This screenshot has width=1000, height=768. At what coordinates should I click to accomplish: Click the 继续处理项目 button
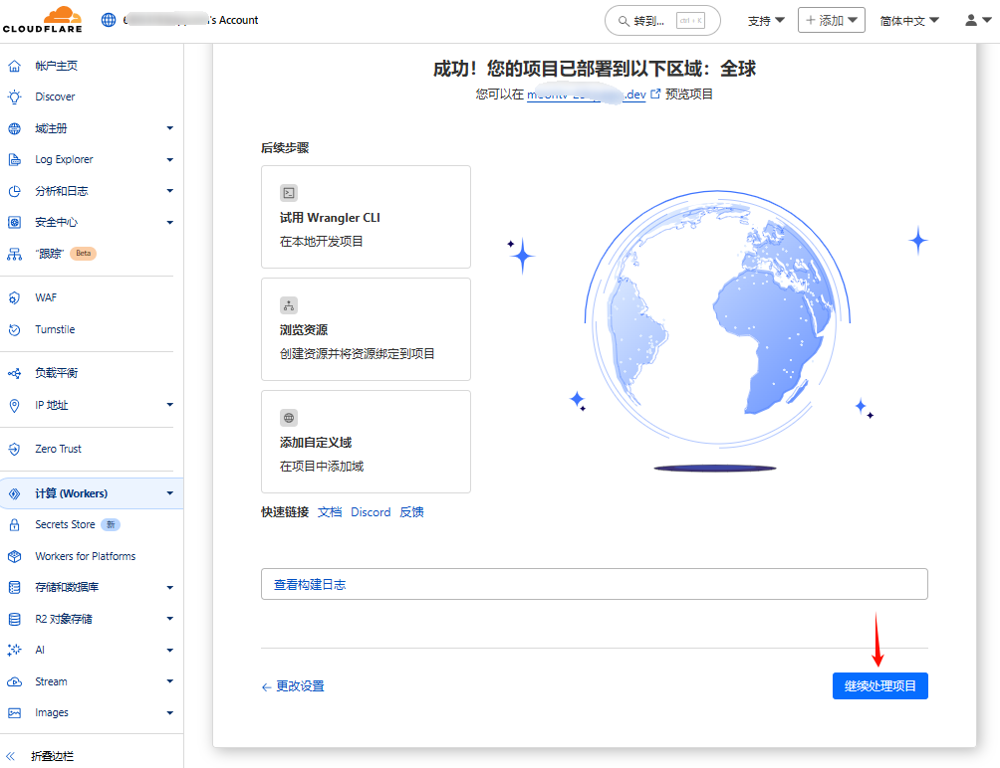(x=880, y=686)
